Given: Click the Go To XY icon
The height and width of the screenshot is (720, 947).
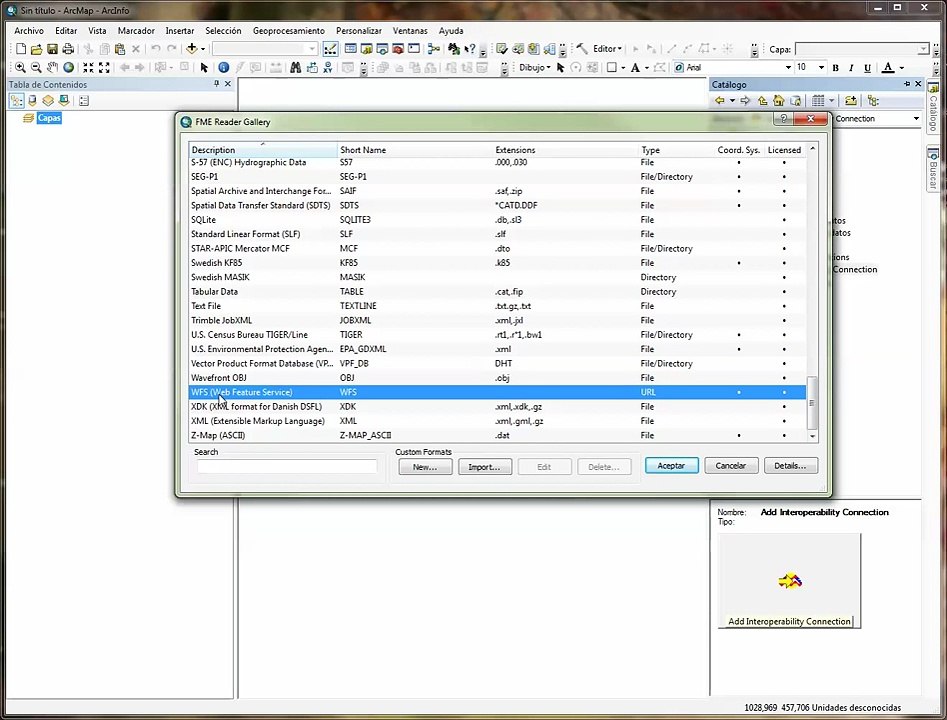Looking at the screenshot, I should [327, 68].
